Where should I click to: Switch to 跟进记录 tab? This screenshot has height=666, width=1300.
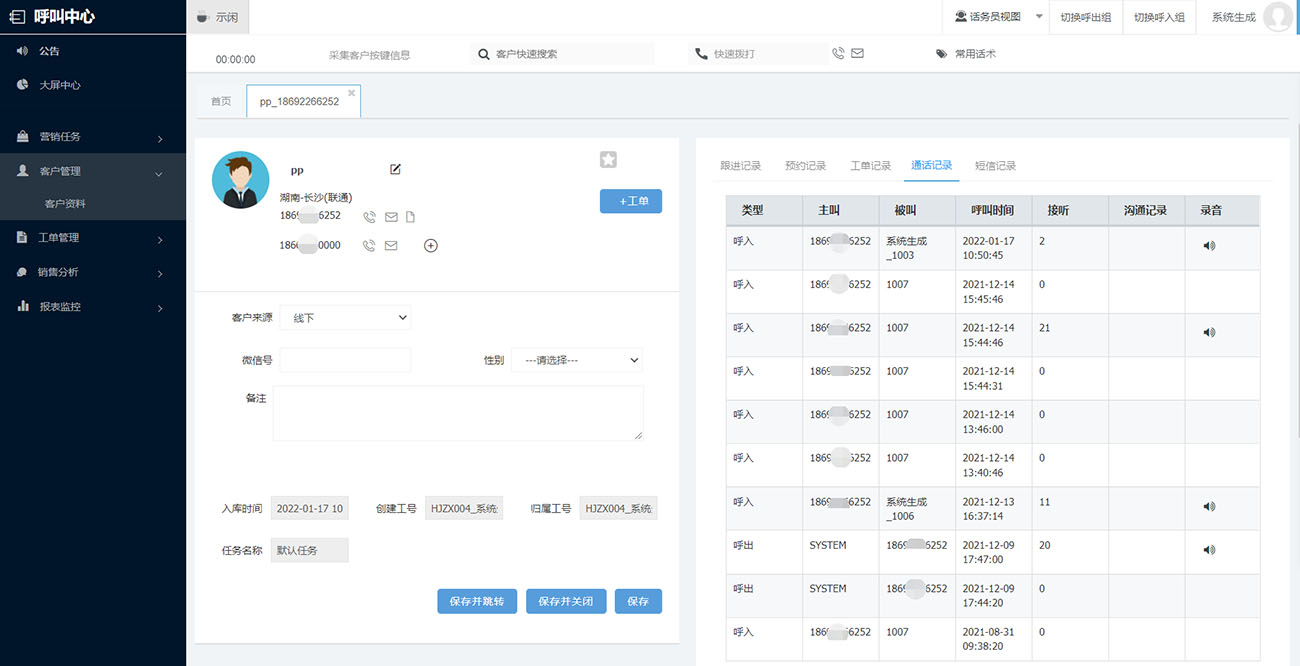[x=741, y=166]
